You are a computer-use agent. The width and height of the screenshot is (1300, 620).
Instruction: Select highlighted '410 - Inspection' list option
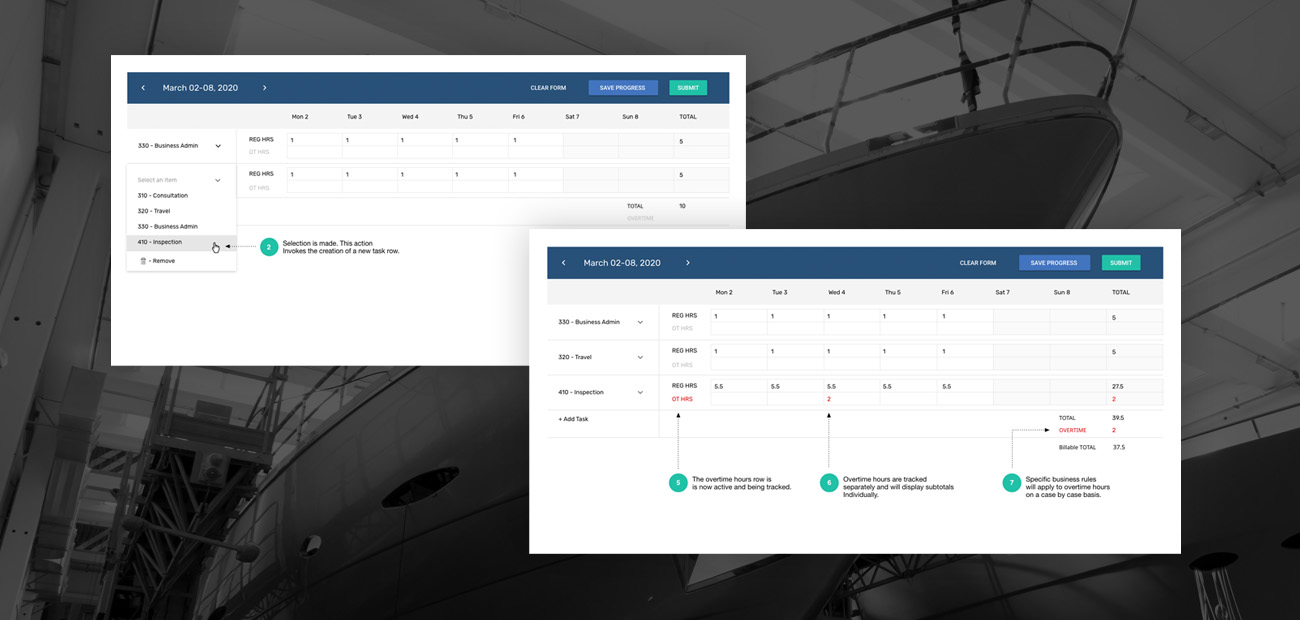click(160, 242)
